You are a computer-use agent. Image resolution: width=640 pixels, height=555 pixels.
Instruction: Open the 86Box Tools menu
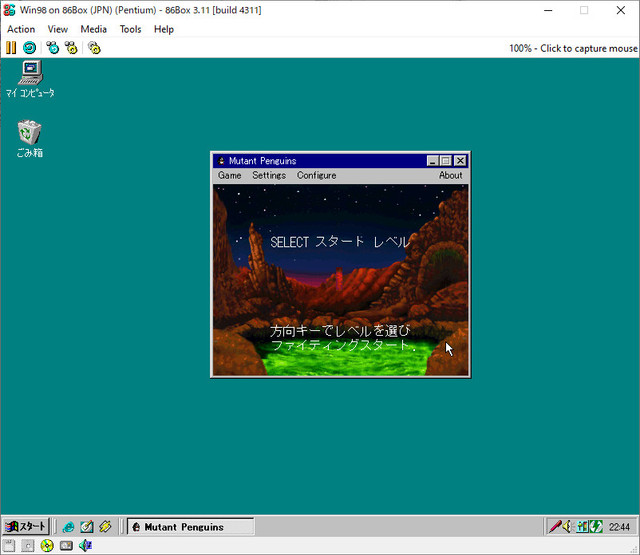[x=130, y=29]
